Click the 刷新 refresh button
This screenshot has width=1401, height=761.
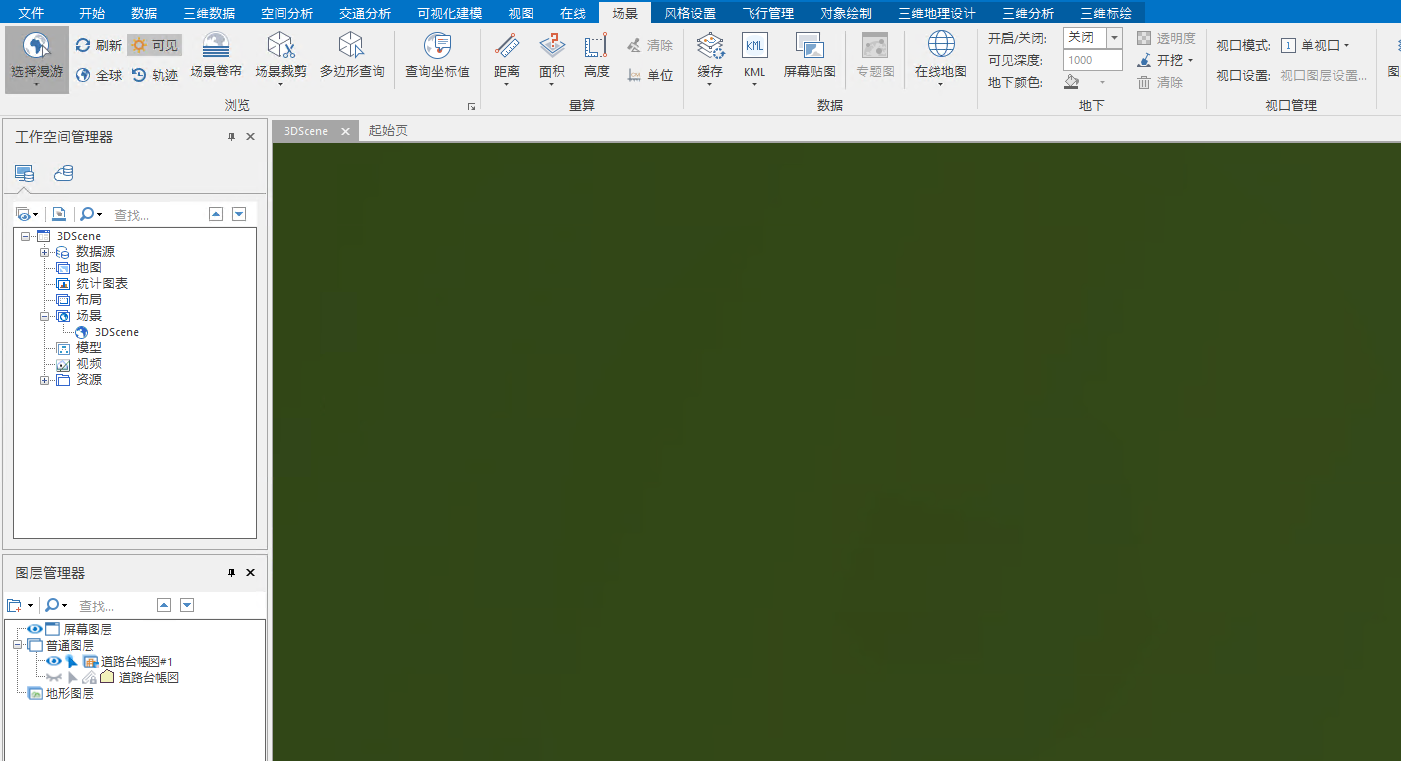pyautogui.click(x=99, y=45)
